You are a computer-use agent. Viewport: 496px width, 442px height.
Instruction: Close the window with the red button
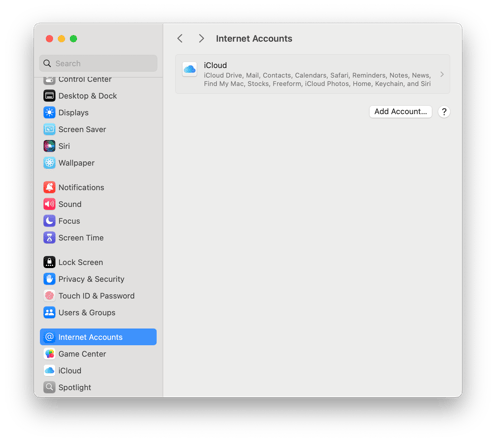[49, 39]
